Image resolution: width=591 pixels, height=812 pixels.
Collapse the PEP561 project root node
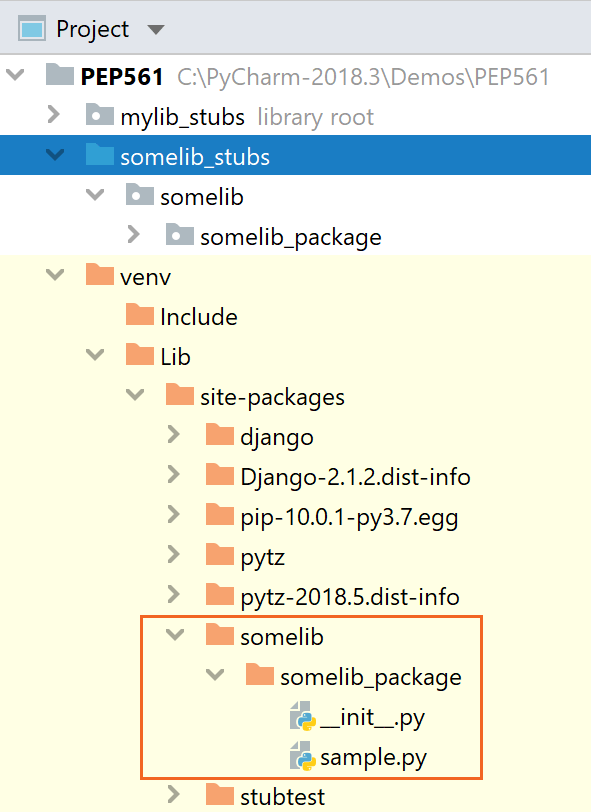[x=14, y=74]
